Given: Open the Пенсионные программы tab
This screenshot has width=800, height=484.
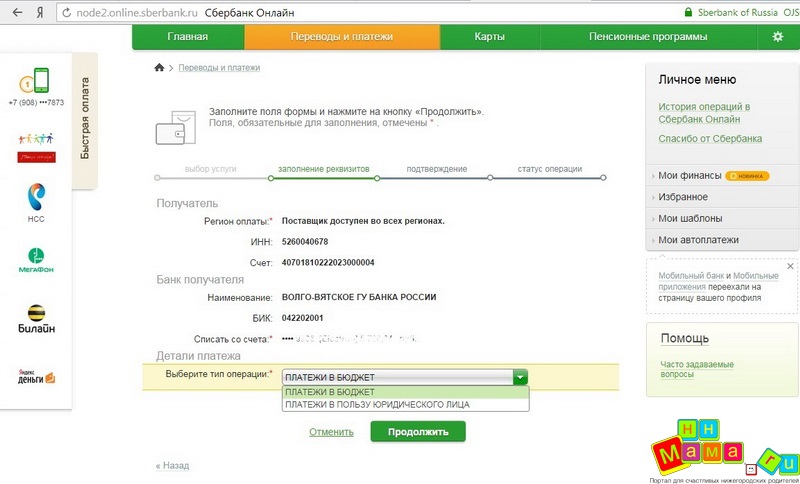Looking at the screenshot, I should pos(648,37).
